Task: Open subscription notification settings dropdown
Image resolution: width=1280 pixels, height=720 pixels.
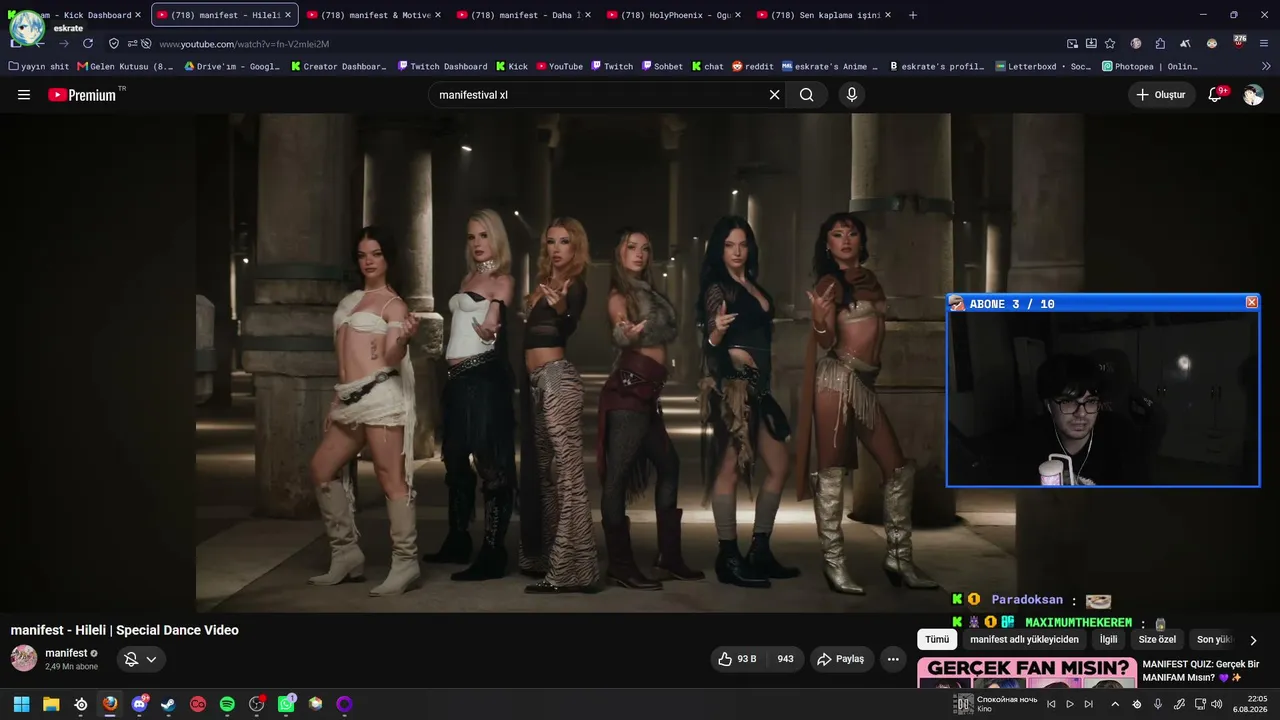Action: (140, 659)
